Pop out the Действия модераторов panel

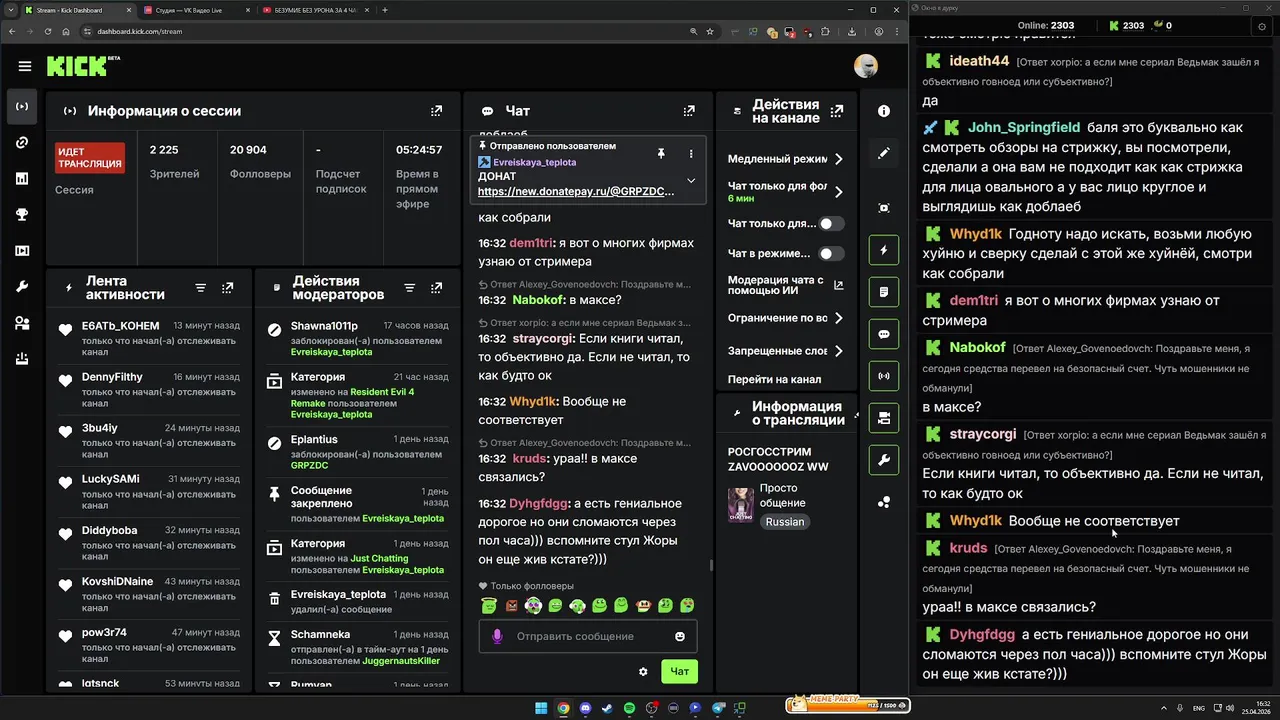point(437,288)
